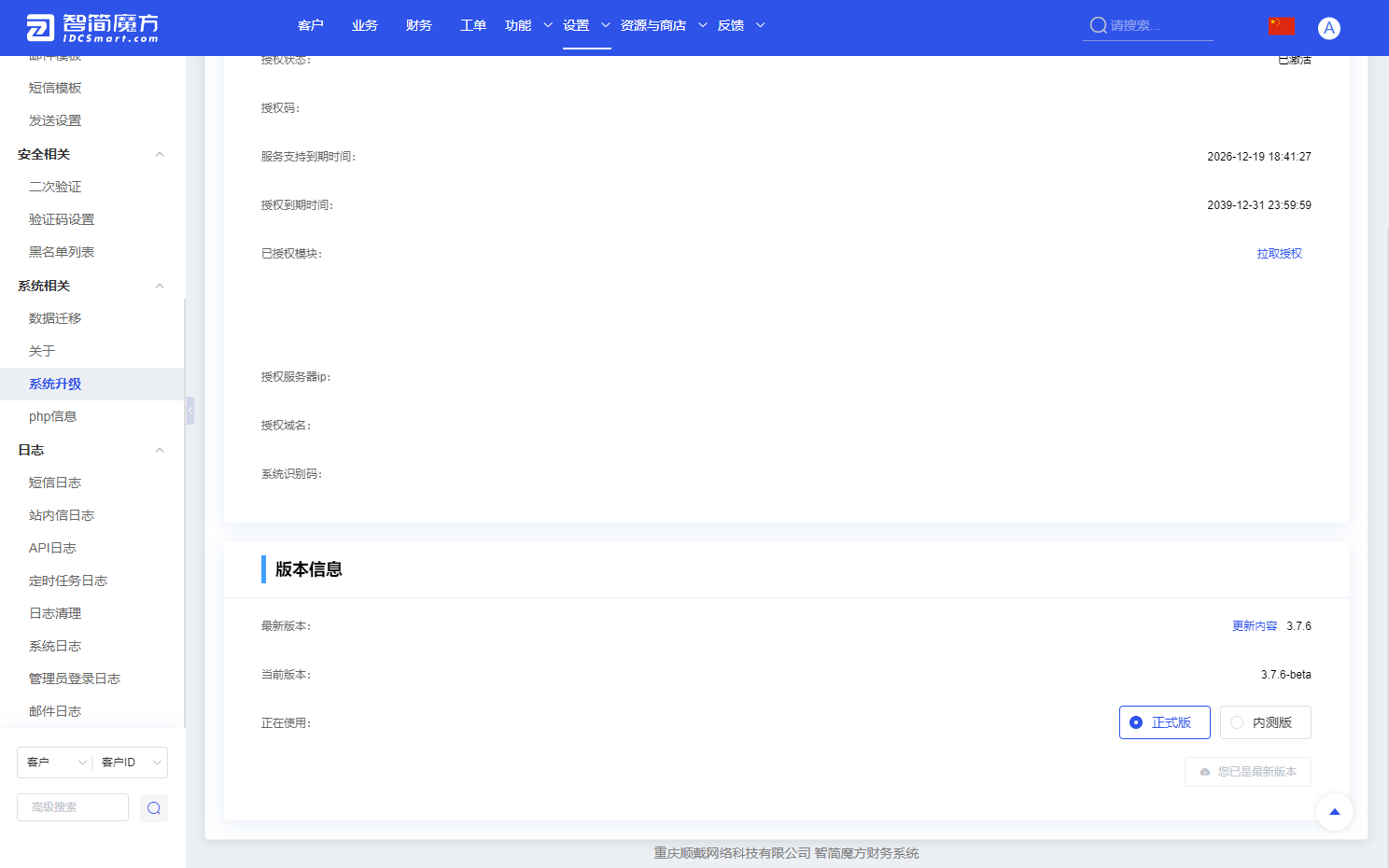Click the back-to-top arrow button
This screenshot has height=868, width=1389.
click(x=1335, y=812)
